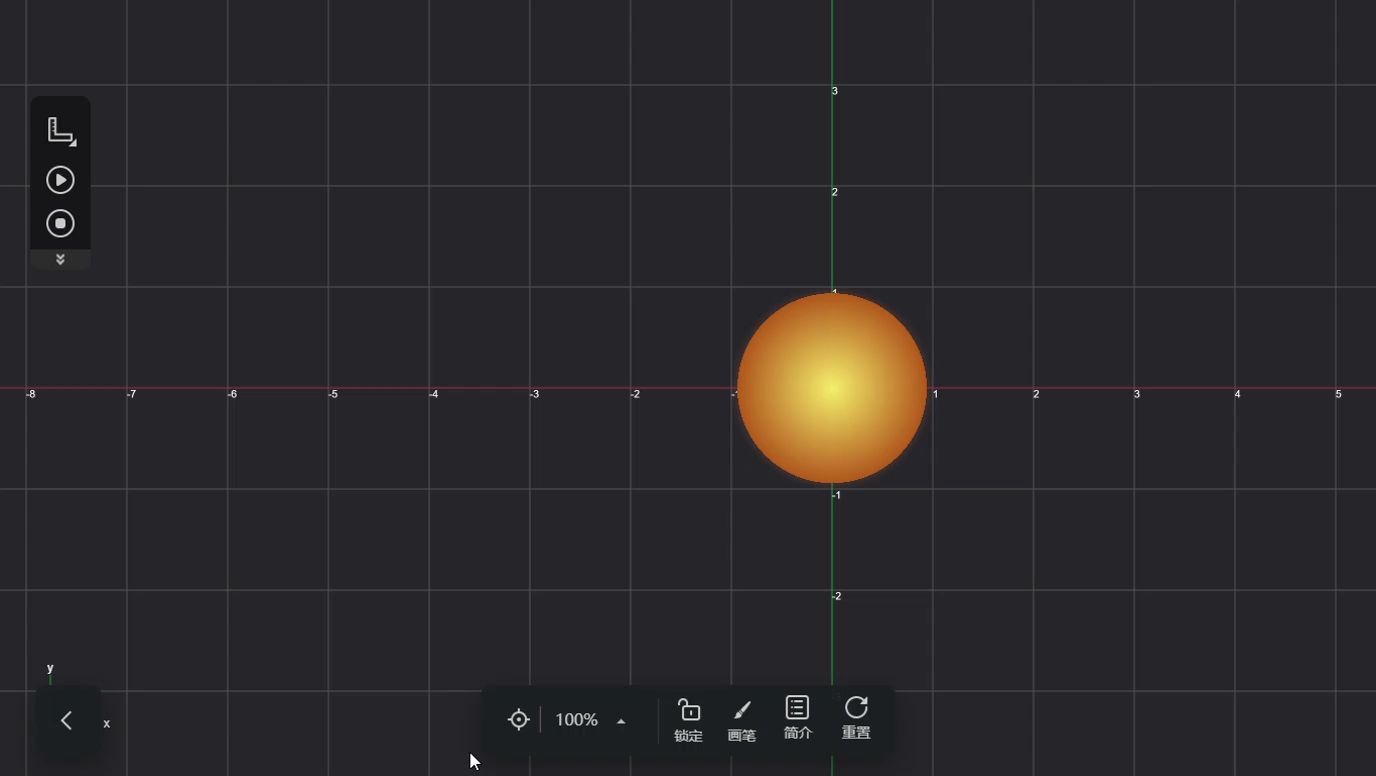This screenshot has width=1376, height=776.
Task: Click the x-axis label 4
Action: tap(1237, 394)
